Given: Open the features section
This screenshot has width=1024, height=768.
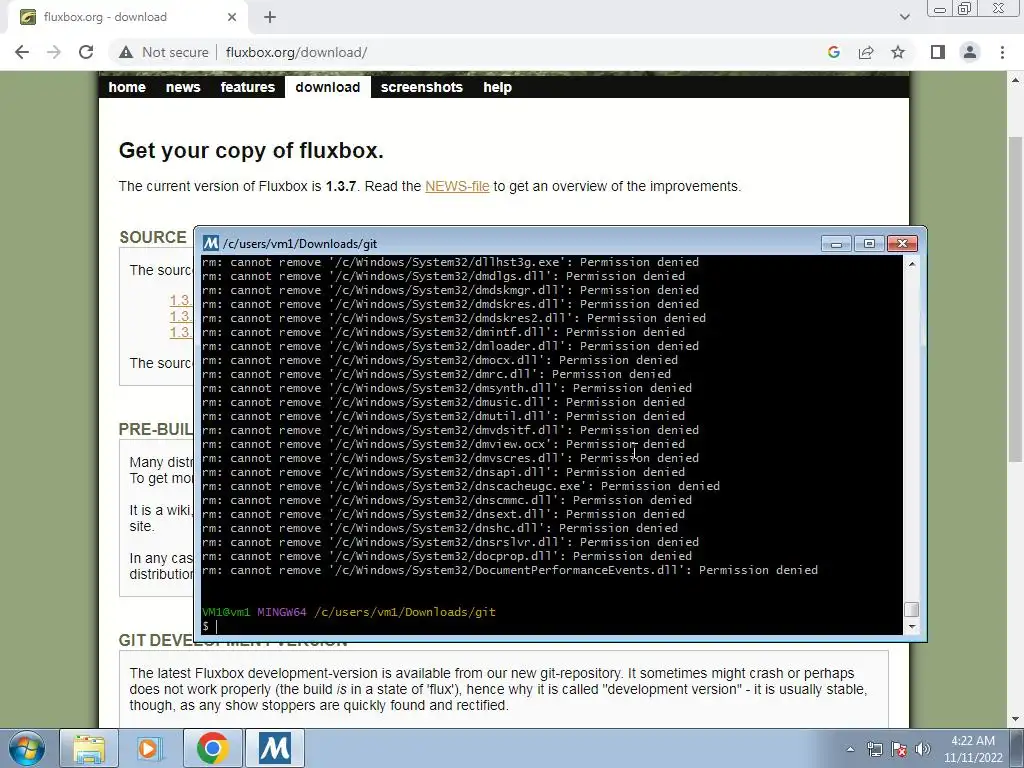Looking at the screenshot, I should tap(248, 88).
